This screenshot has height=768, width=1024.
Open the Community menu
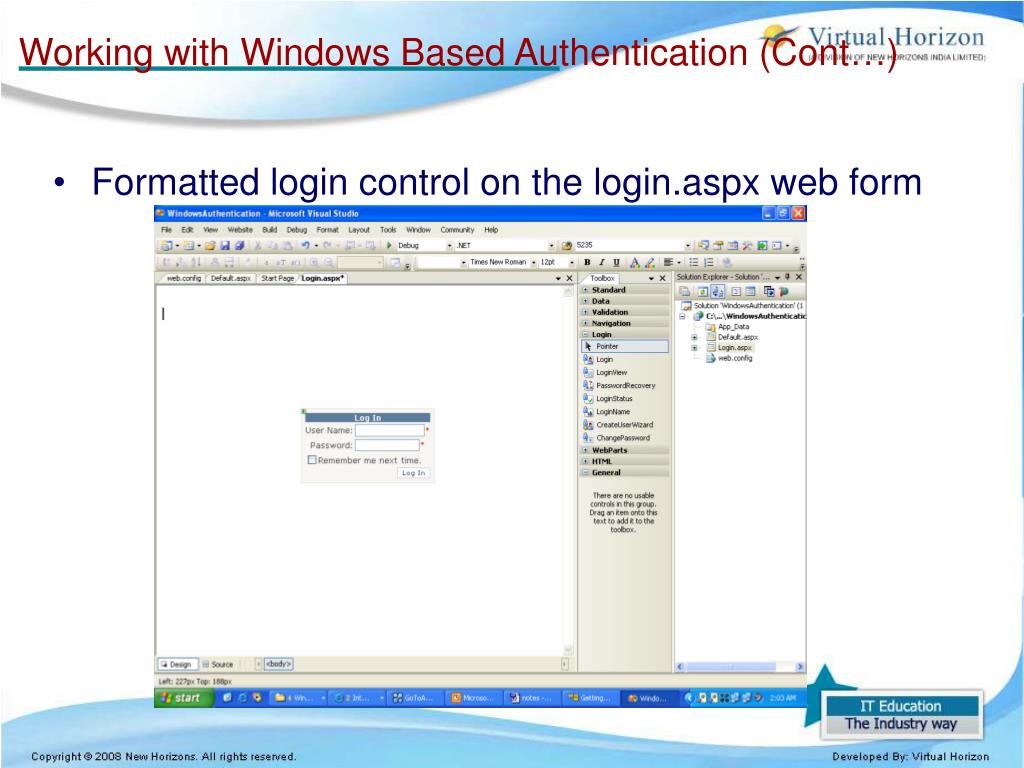click(457, 230)
